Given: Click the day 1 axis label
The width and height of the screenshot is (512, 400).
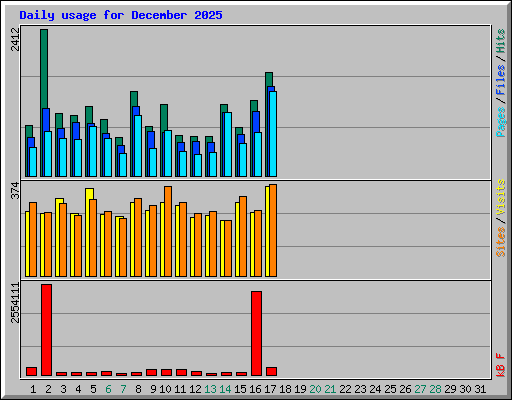Looking at the screenshot, I should (x=33, y=389).
